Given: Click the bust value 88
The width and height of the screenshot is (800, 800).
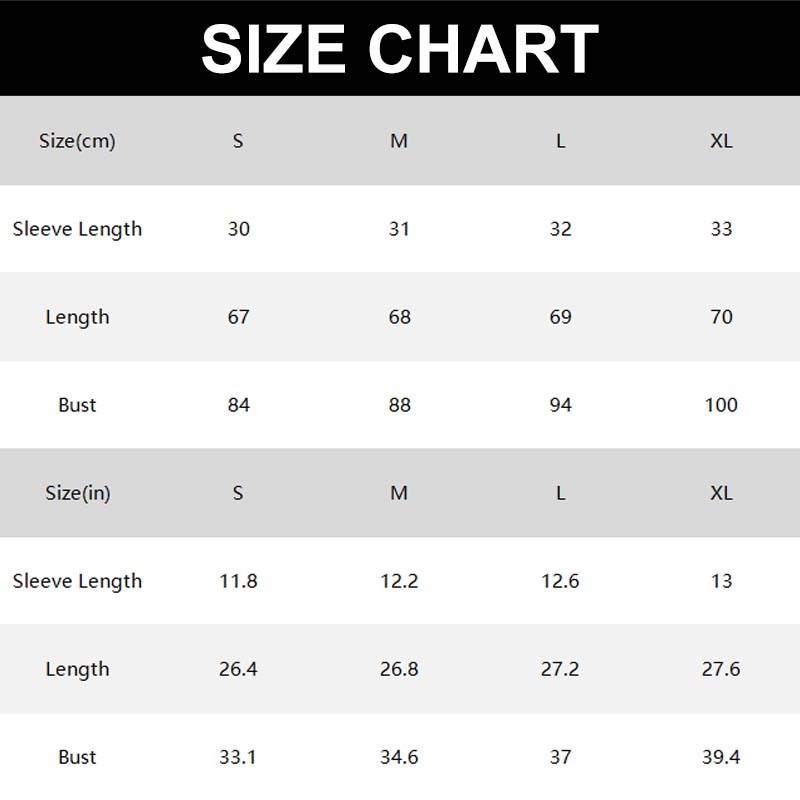Looking at the screenshot, I should pos(399,405).
